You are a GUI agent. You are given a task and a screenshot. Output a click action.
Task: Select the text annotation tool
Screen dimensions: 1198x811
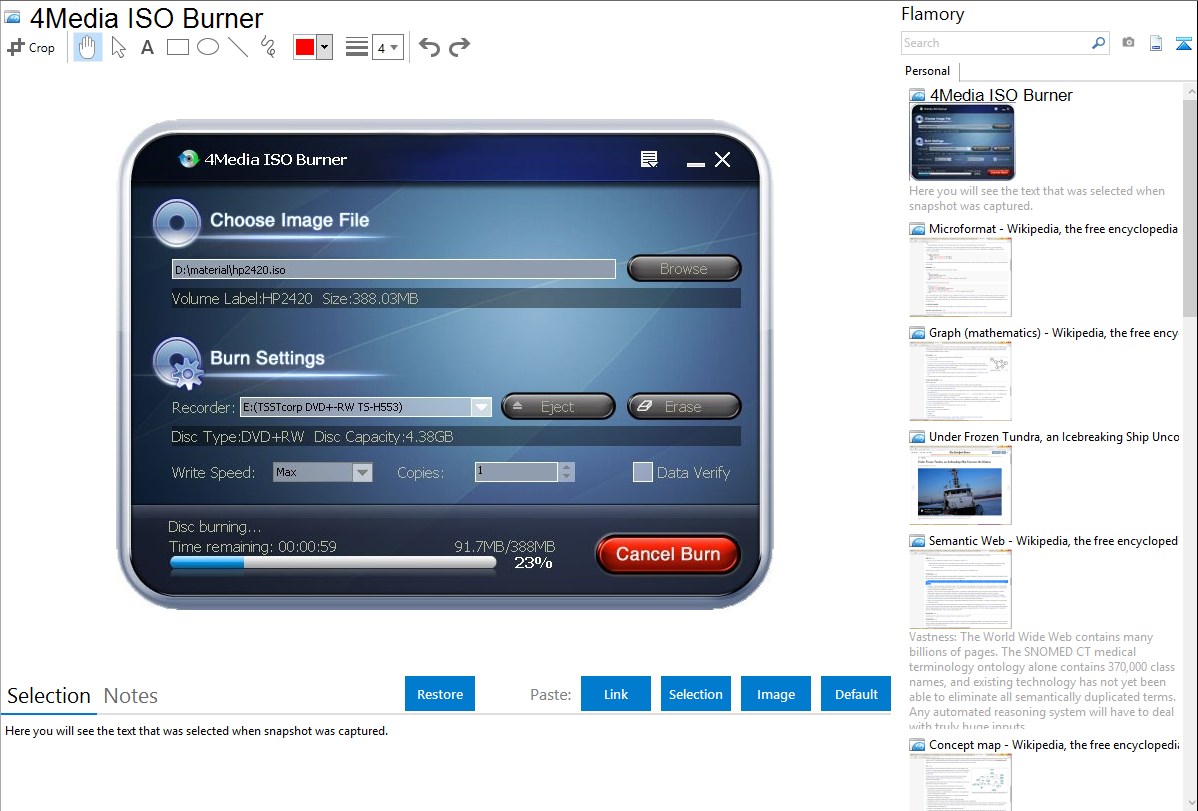147,47
